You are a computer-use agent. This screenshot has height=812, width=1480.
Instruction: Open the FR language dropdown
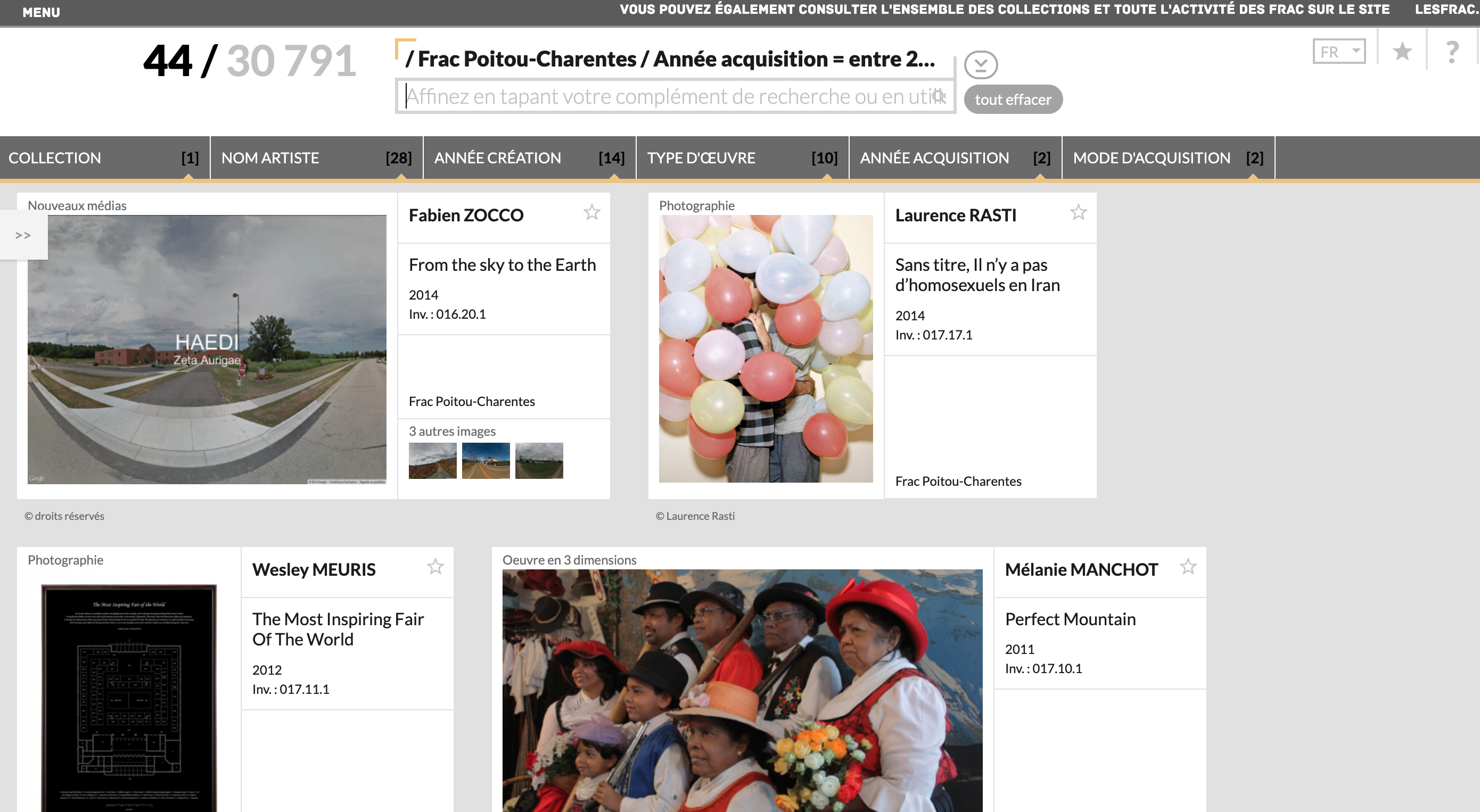[1339, 52]
